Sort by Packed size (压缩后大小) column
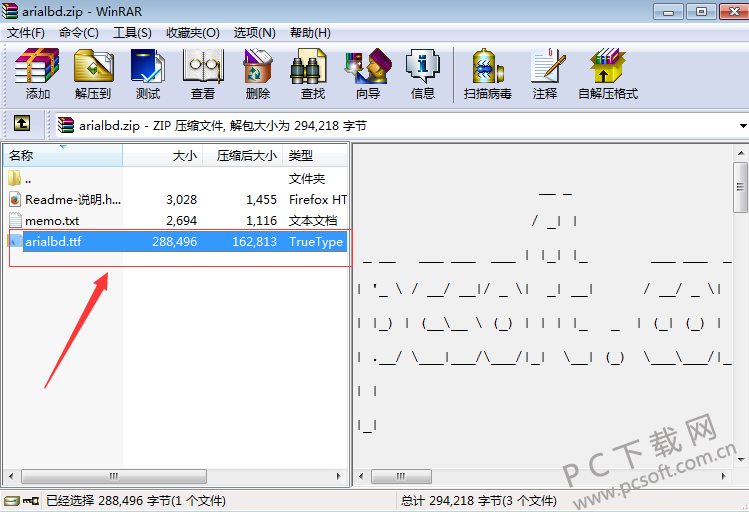The image size is (749, 512). tap(243, 155)
